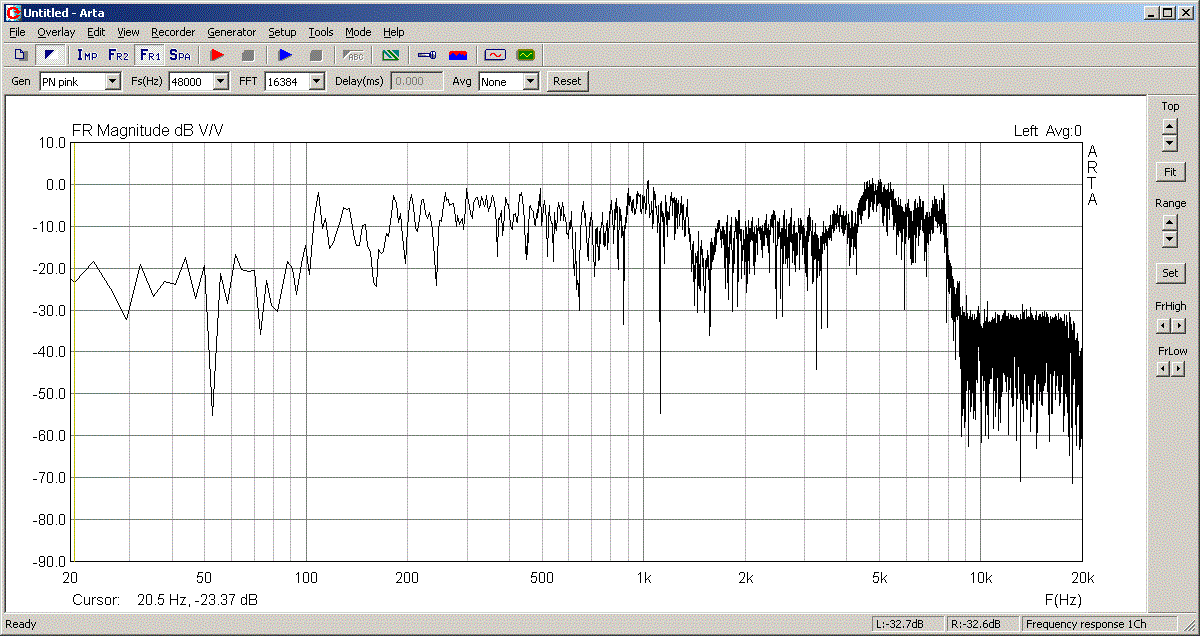This screenshot has width=1200, height=636.
Task: Decrease Range with the down arrow
Action: pos(1169,239)
